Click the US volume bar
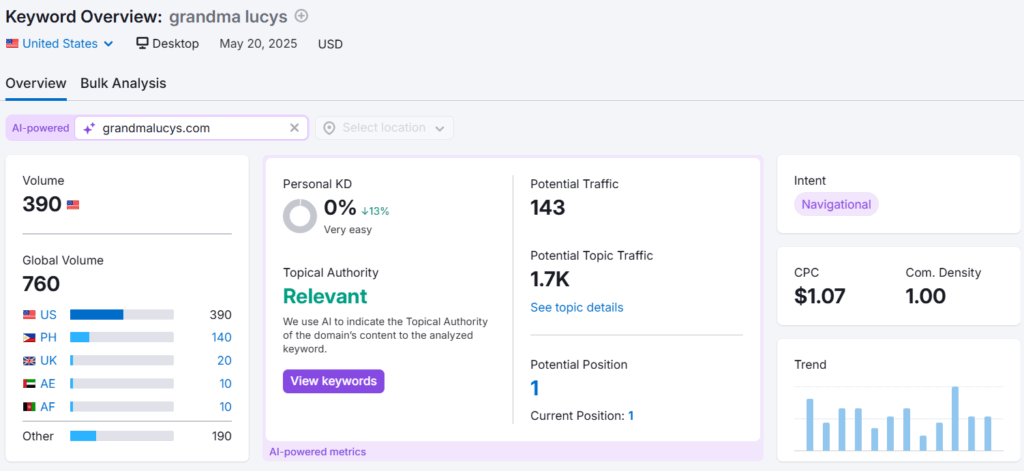Viewport: 1024px width, 471px height. [x=122, y=315]
